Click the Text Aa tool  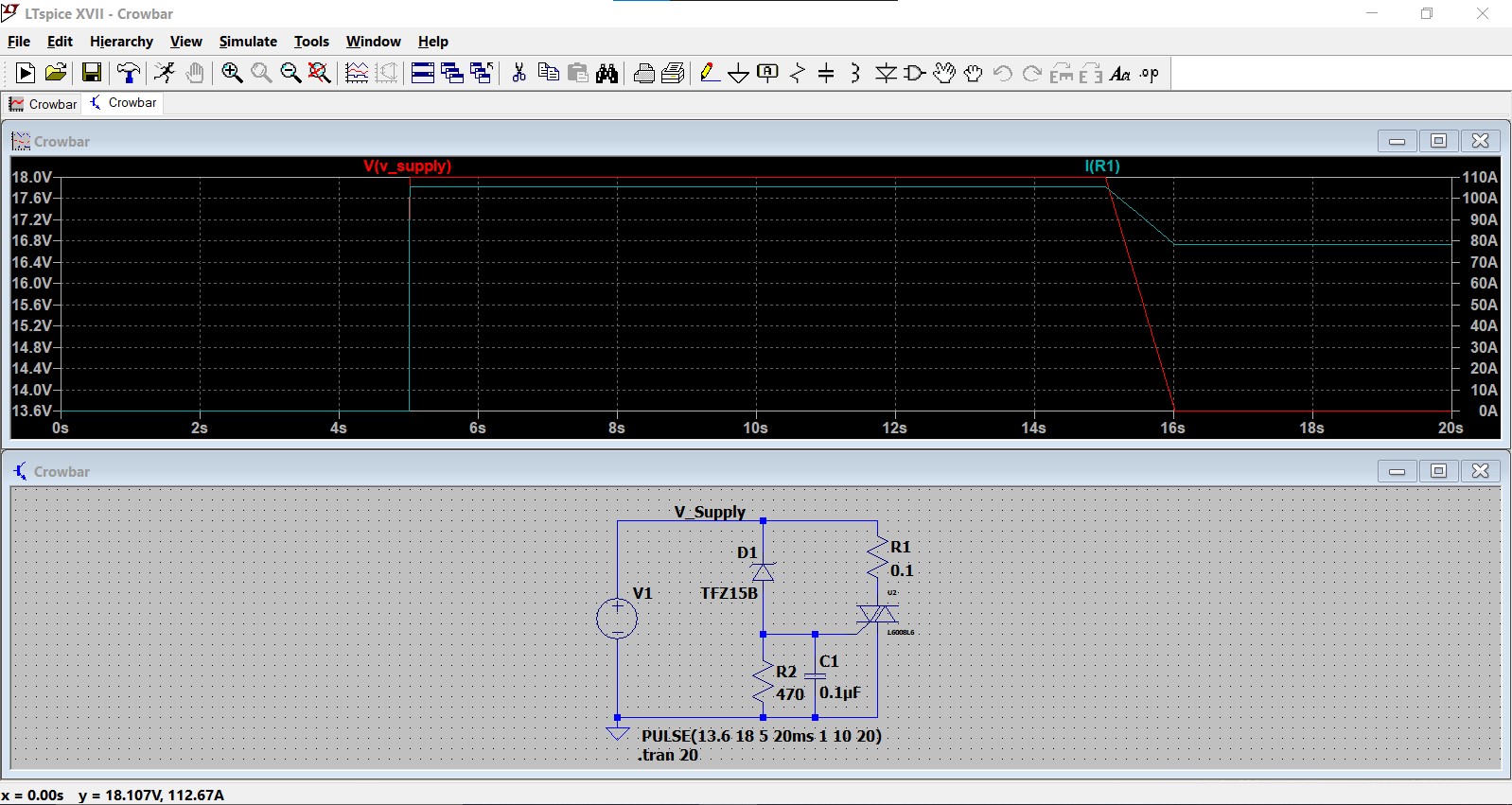click(1120, 73)
